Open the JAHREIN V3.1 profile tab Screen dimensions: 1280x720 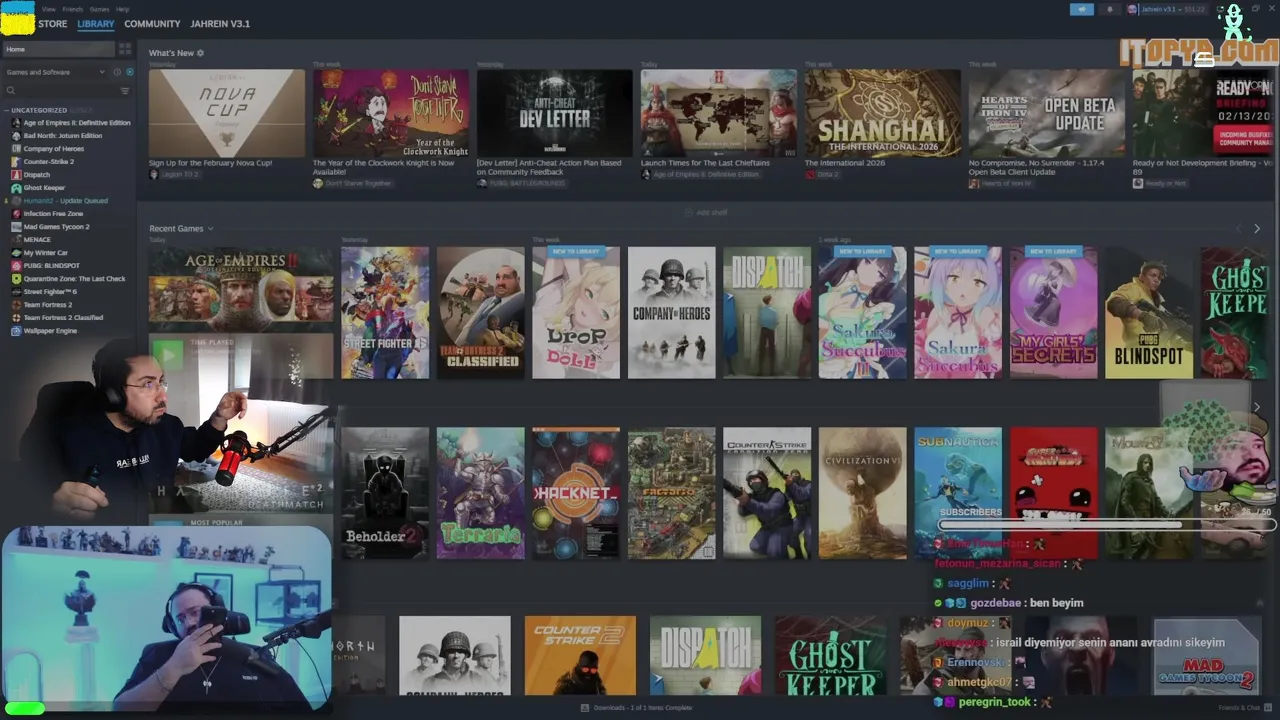click(x=220, y=24)
